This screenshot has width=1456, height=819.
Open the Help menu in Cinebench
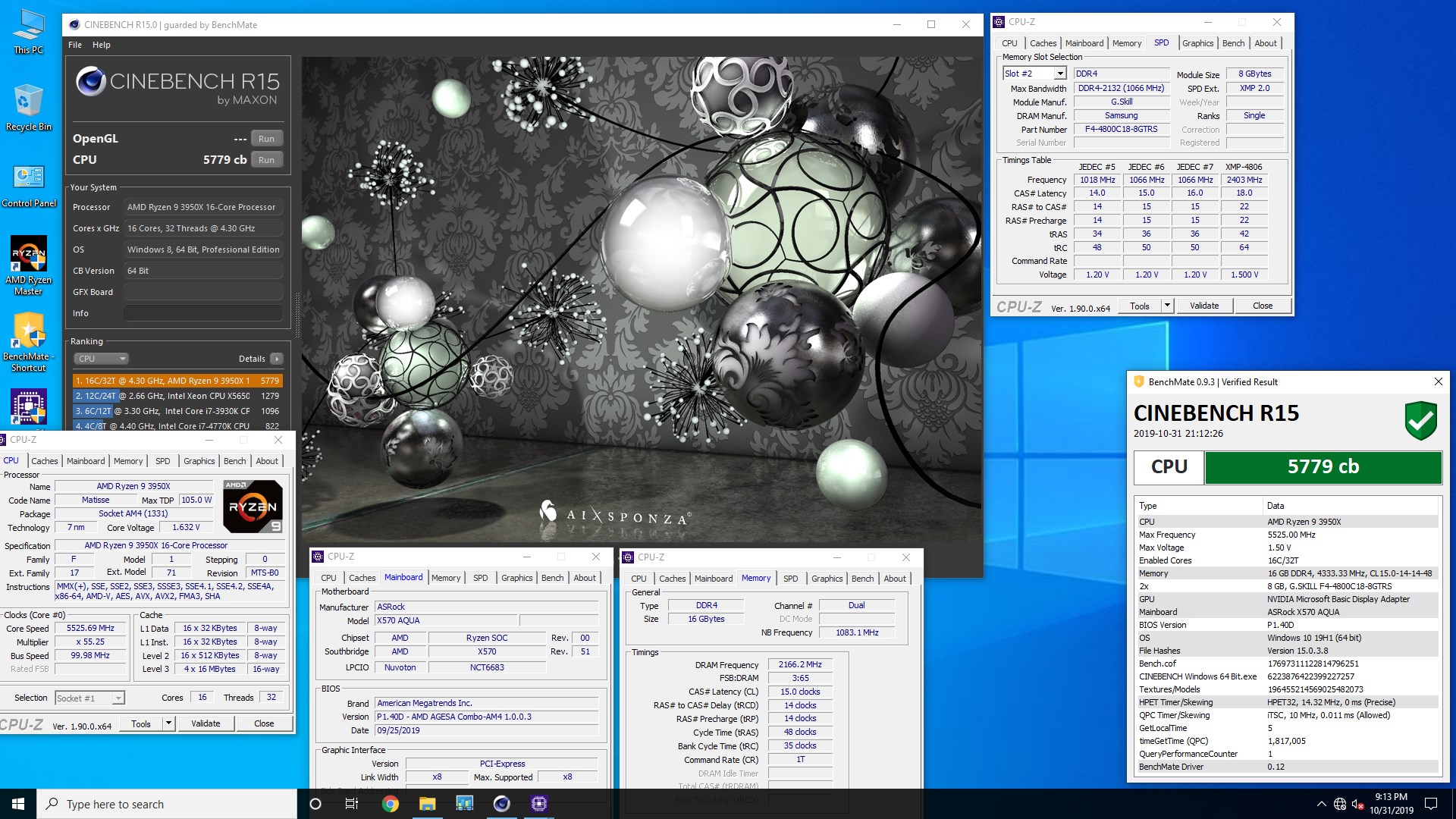tap(102, 45)
